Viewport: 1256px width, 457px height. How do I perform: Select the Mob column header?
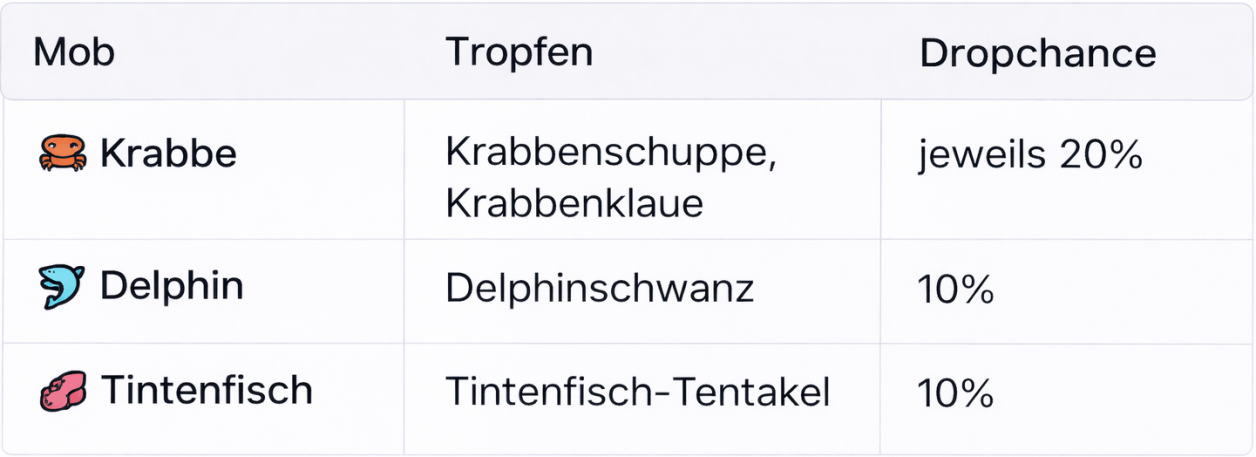74,53
